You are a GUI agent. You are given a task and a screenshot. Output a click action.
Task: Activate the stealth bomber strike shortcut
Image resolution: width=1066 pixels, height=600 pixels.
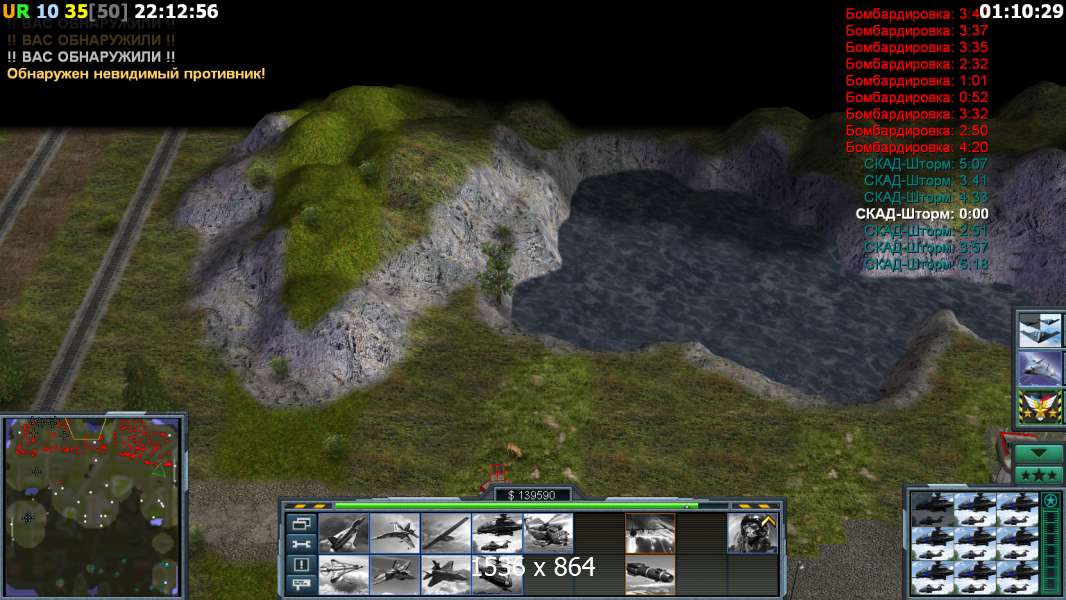[x=1039, y=330]
